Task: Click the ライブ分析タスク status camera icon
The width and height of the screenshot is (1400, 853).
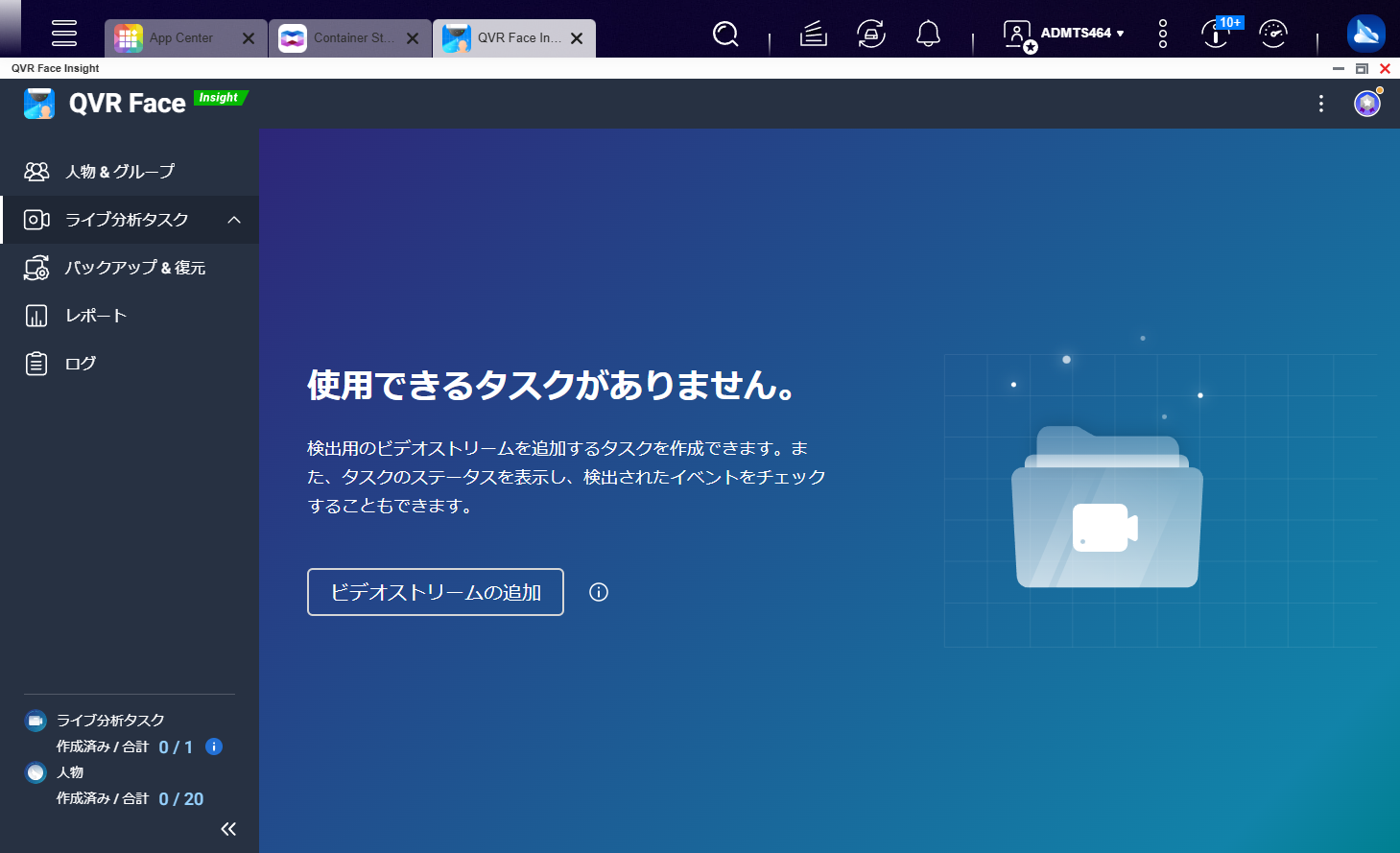Action: [36, 721]
